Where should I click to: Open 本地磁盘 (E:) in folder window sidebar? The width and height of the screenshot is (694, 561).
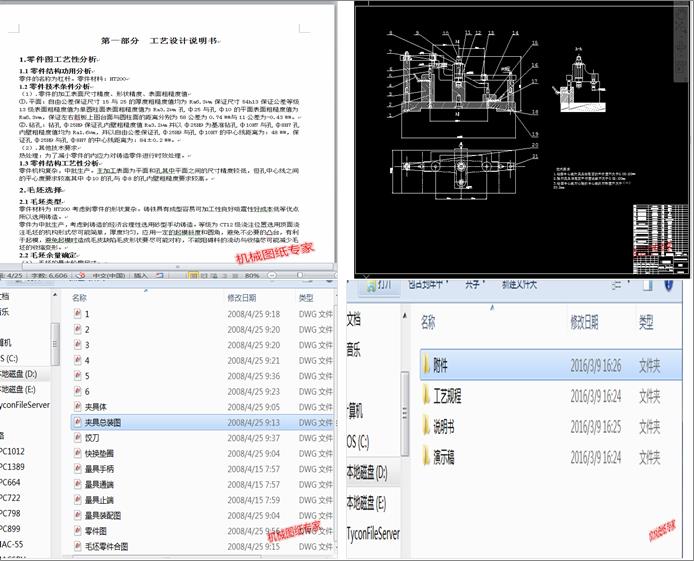[366, 503]
